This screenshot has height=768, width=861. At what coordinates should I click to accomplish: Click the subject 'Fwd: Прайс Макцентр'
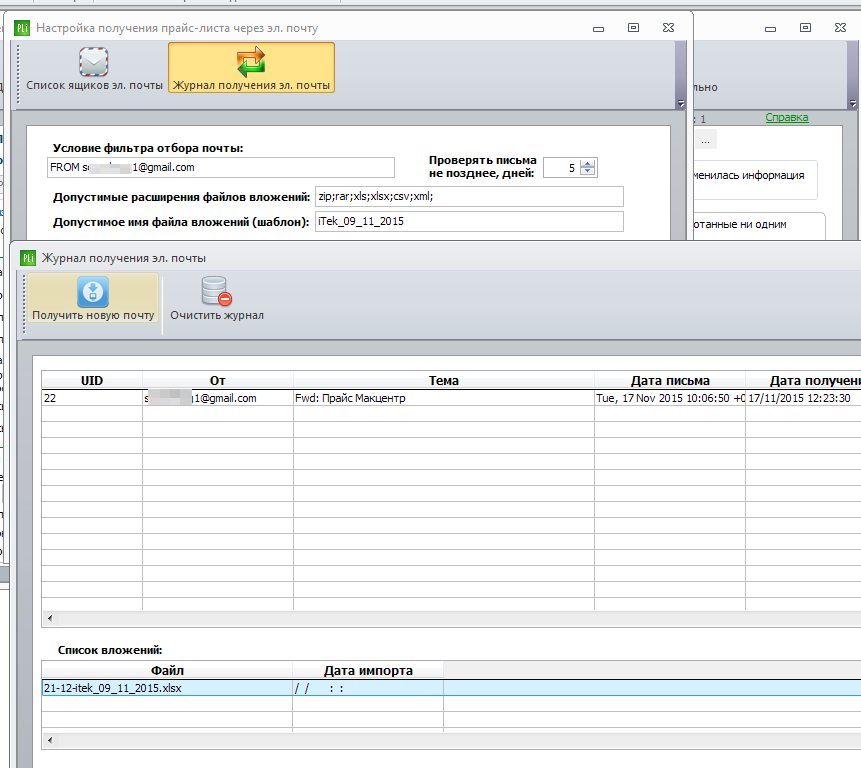coord(350,398)
